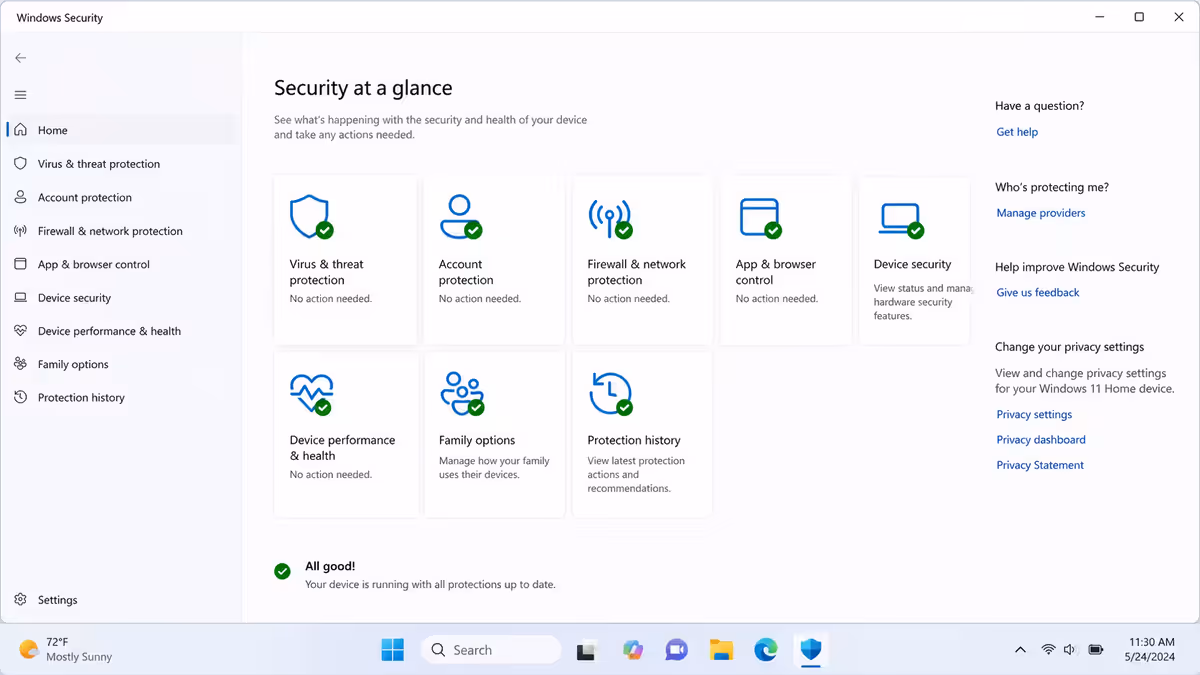Click 'Device performance & health' card title
The image size is (1200, 675).
click(342, 448)
